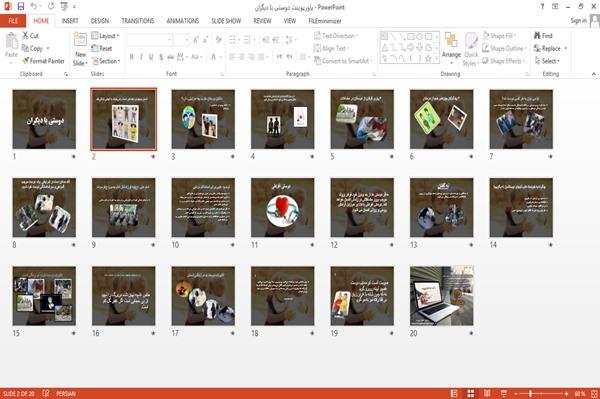Toggle Normal view button in status bar

[x=454, y=393]
